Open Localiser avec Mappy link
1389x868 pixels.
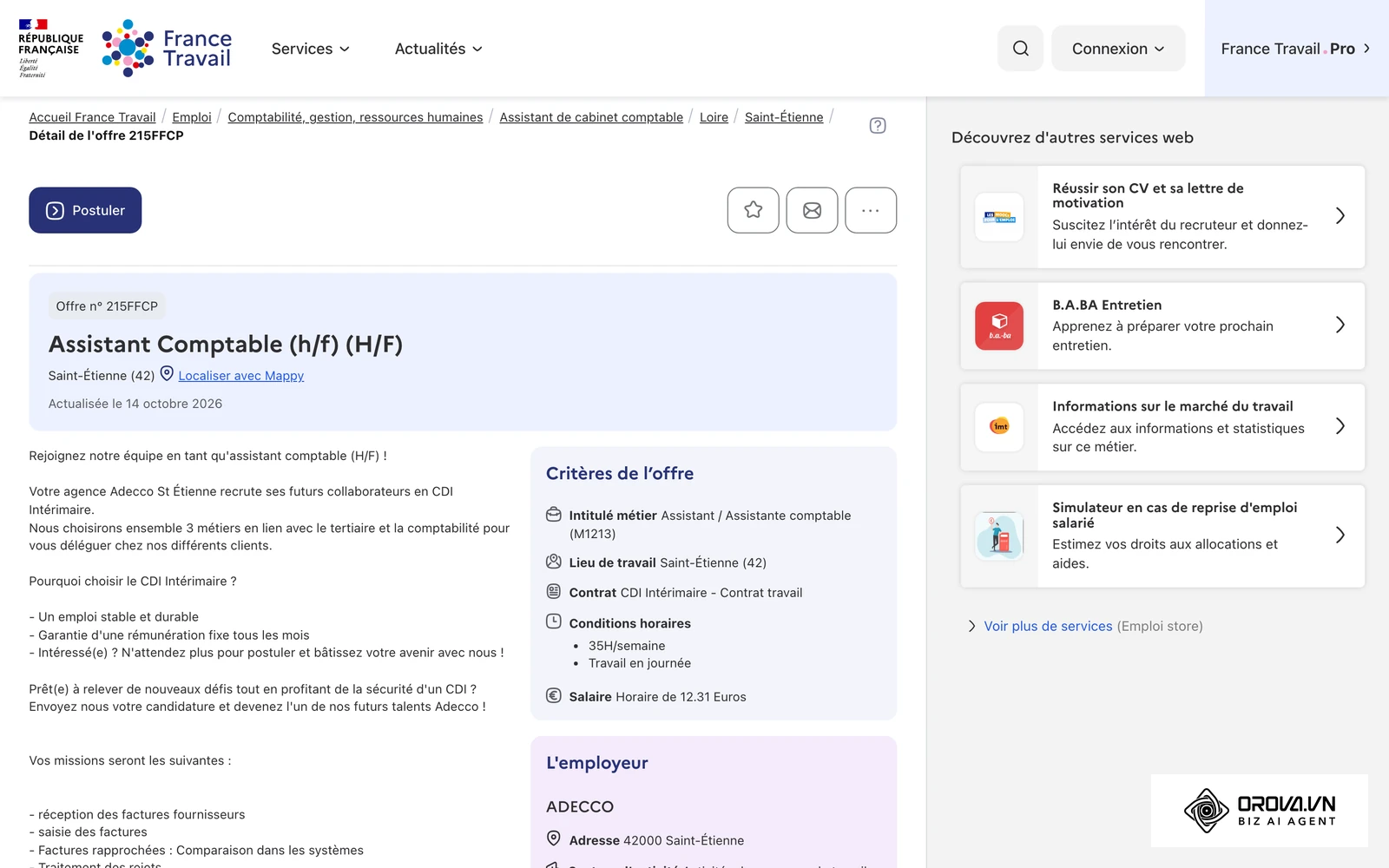point(241,376)
